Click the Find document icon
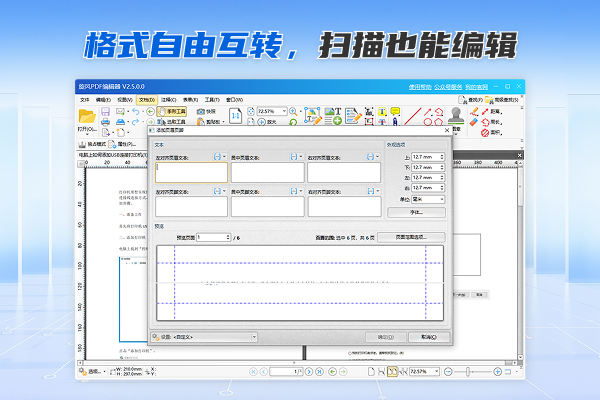This screenshot has width=600, height=400. coord(463,100)
